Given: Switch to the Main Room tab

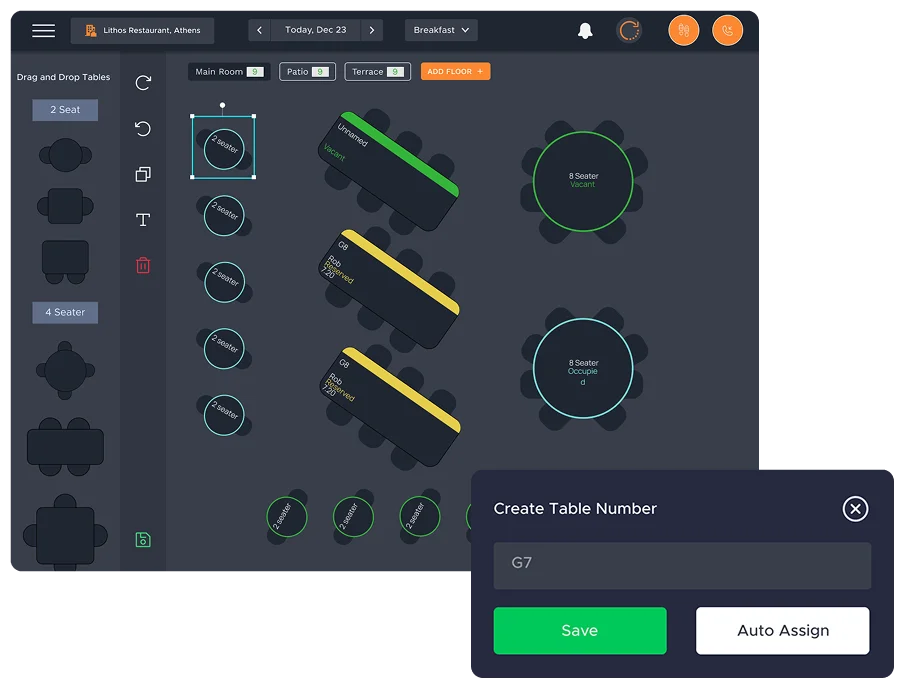Looking at the screenshot, I should (229, 72).
